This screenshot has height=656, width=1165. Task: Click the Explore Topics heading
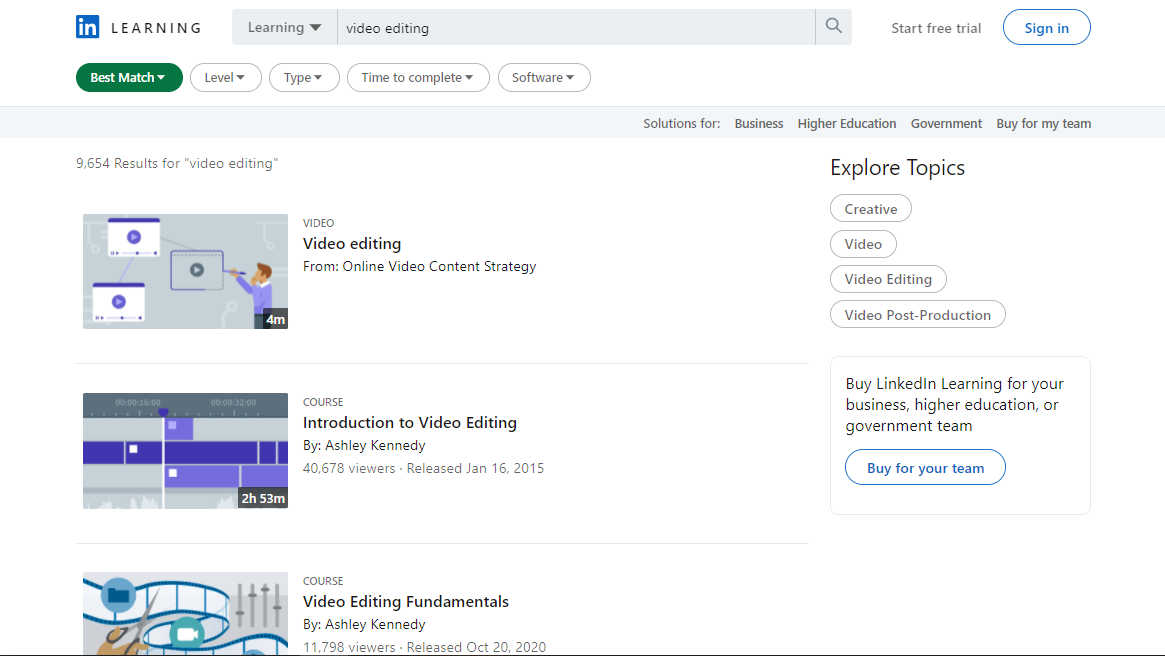(898, 168)
